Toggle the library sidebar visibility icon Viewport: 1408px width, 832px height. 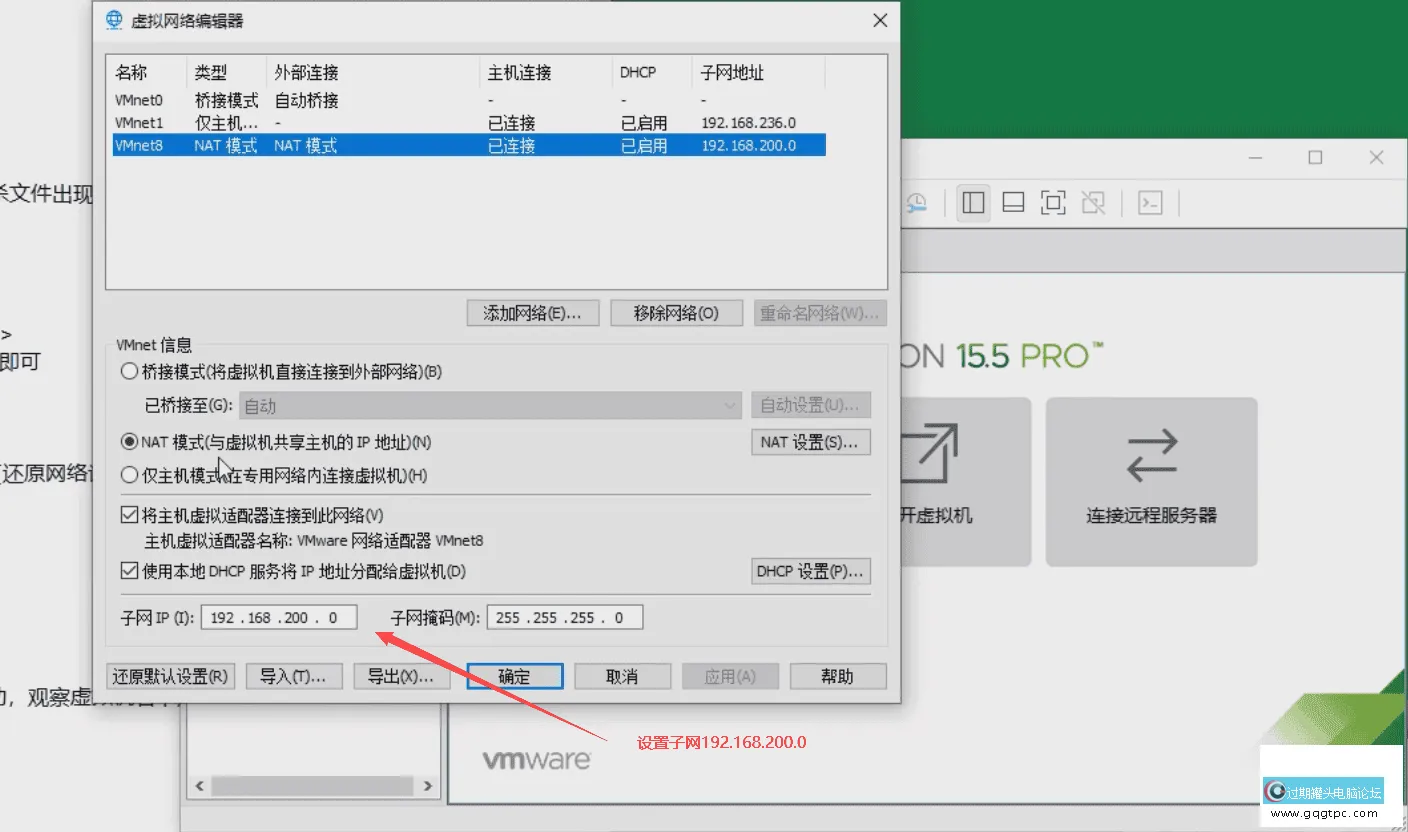click(973, 202)
